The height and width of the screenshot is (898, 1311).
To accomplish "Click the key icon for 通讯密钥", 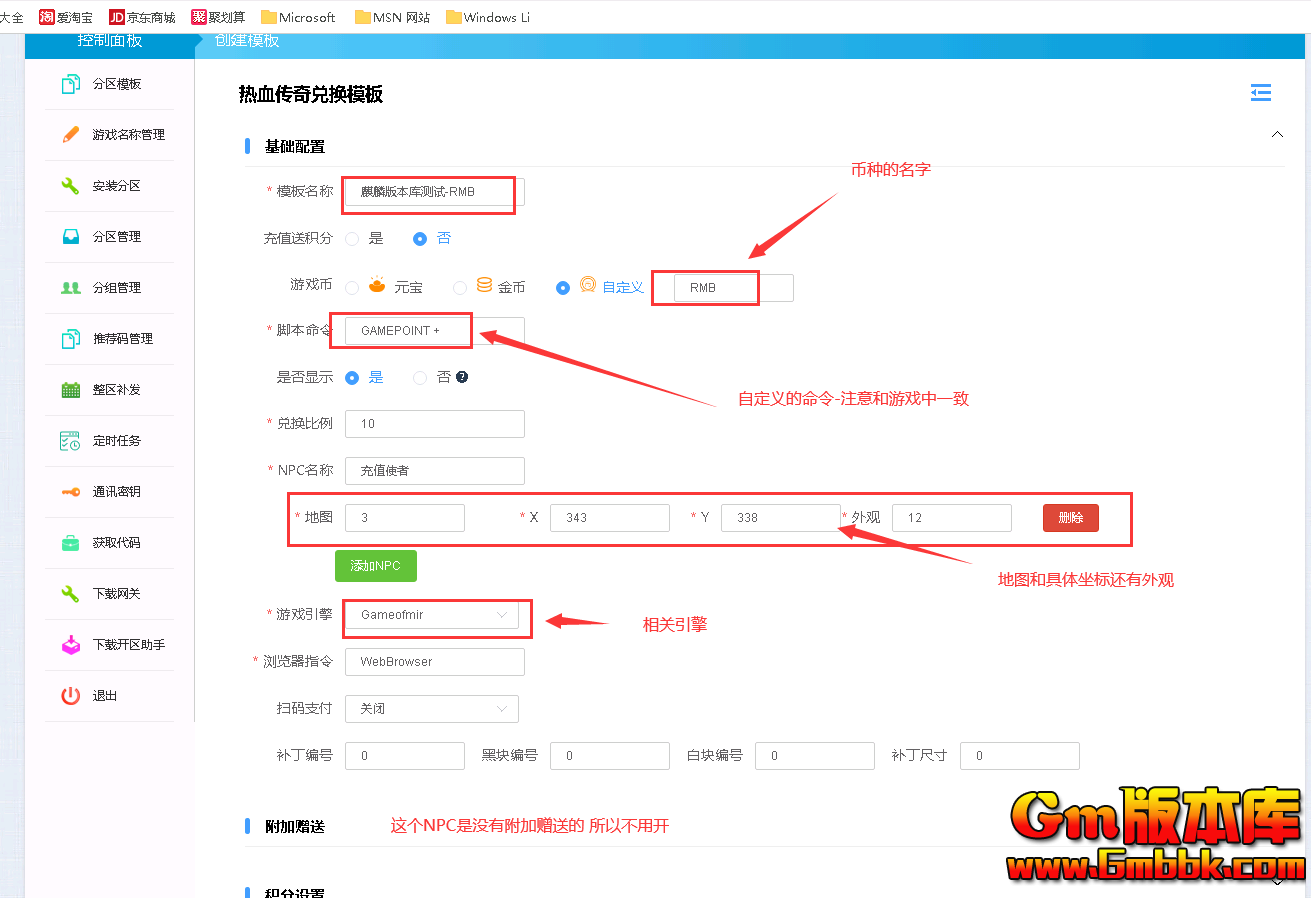I will tap(70, 492).
